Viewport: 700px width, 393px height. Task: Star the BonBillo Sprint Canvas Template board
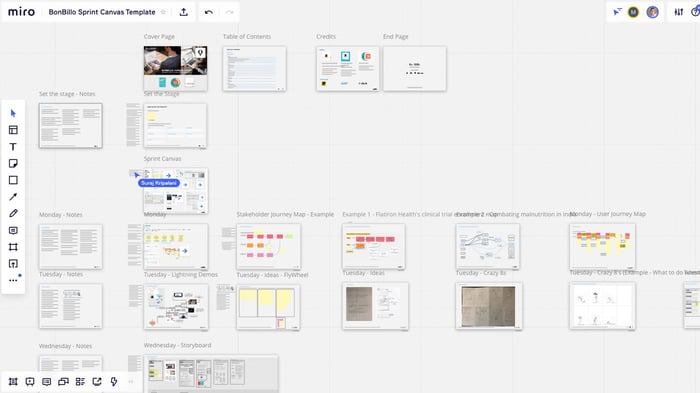[x=163, y=12]
